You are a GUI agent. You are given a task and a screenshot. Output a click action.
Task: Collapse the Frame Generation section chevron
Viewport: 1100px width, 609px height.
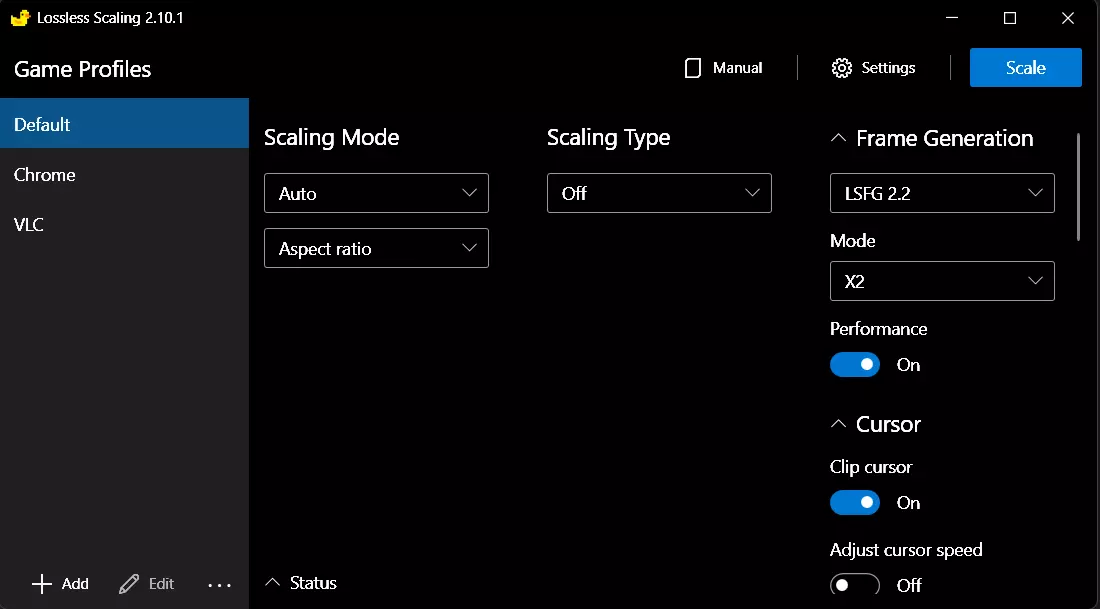coord(839,139)
